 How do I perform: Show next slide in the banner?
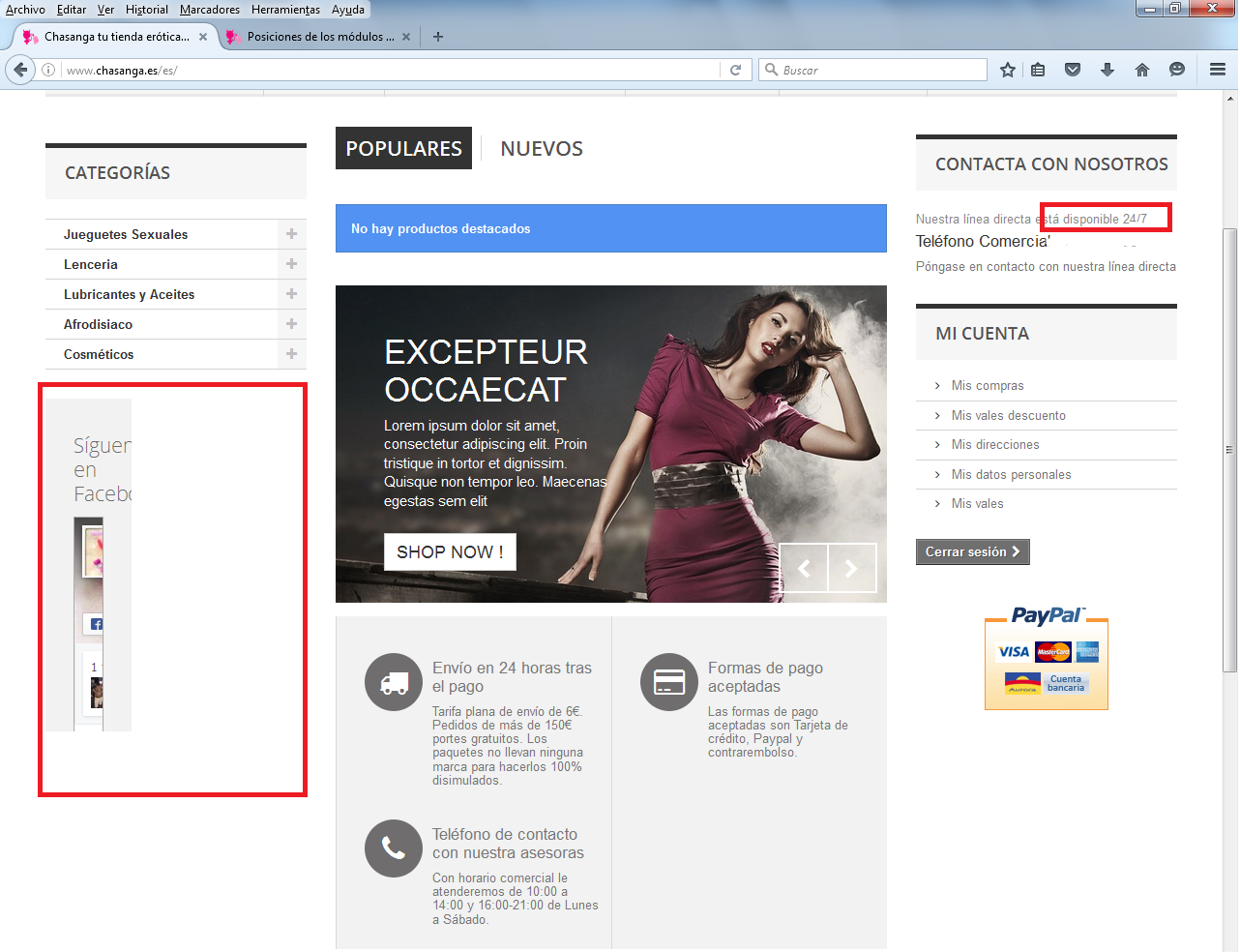852,568
